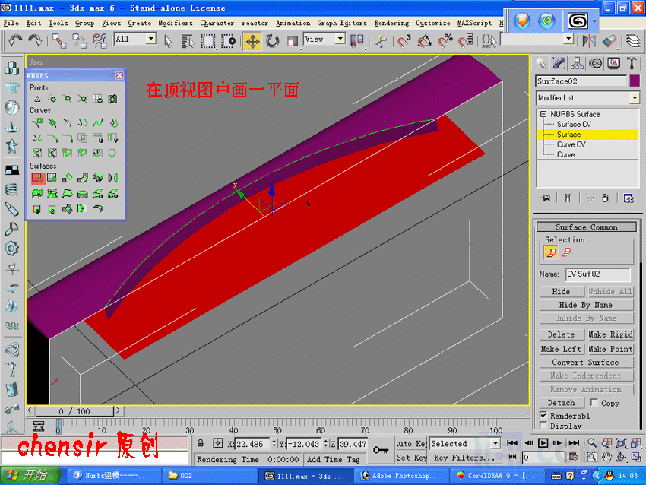Click the Key Filters button
Viewport: 646px width, 485px height.
[x=464, y=458]
